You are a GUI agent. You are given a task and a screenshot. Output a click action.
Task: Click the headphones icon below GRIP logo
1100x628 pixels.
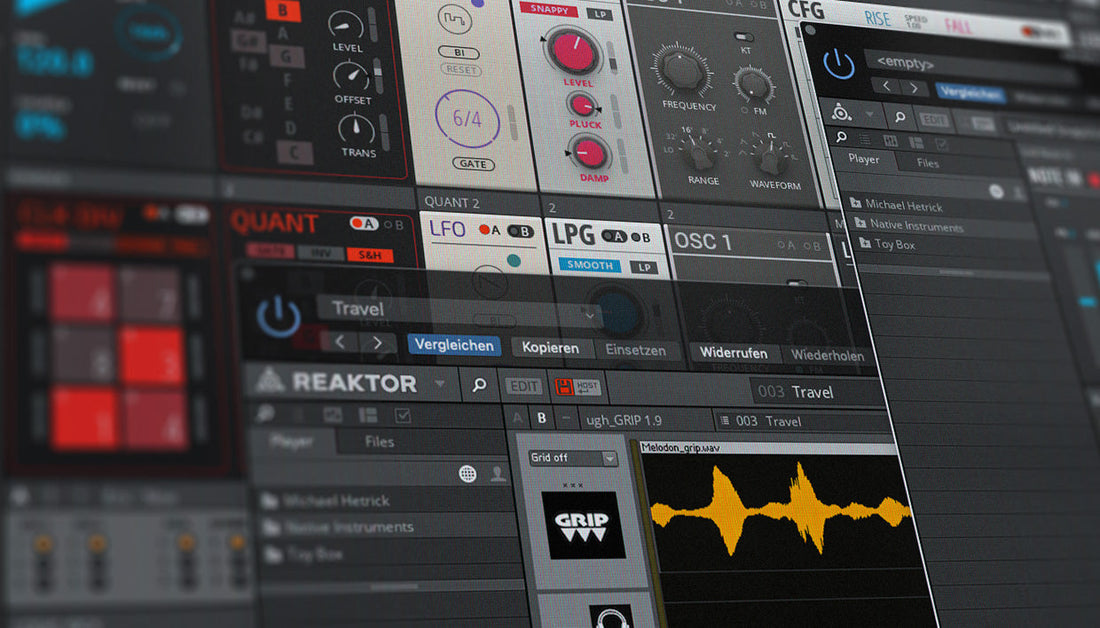coord(610,617)
